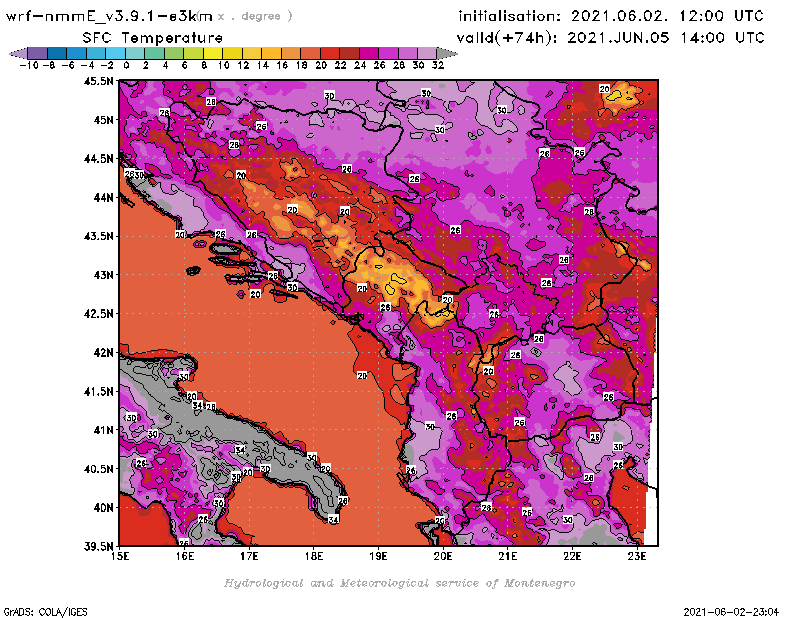
Task: Choose the red 20 to 22 legend swatch
Action: [x=330, y=53]
